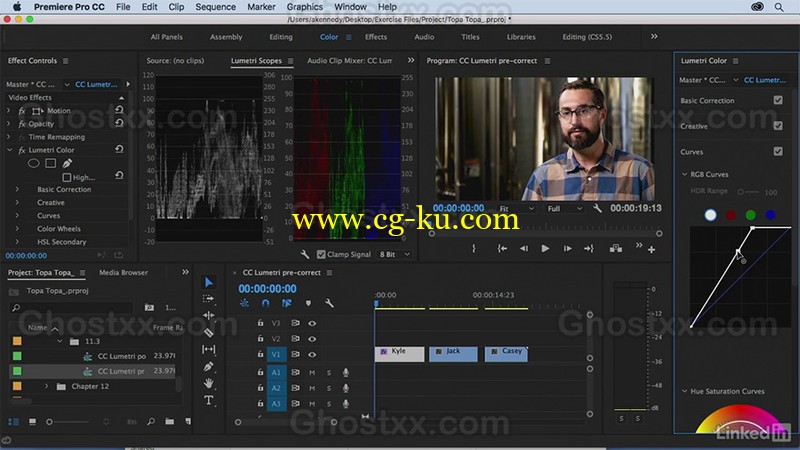
Task: Go to In point
Action: (x=502, y=248)
